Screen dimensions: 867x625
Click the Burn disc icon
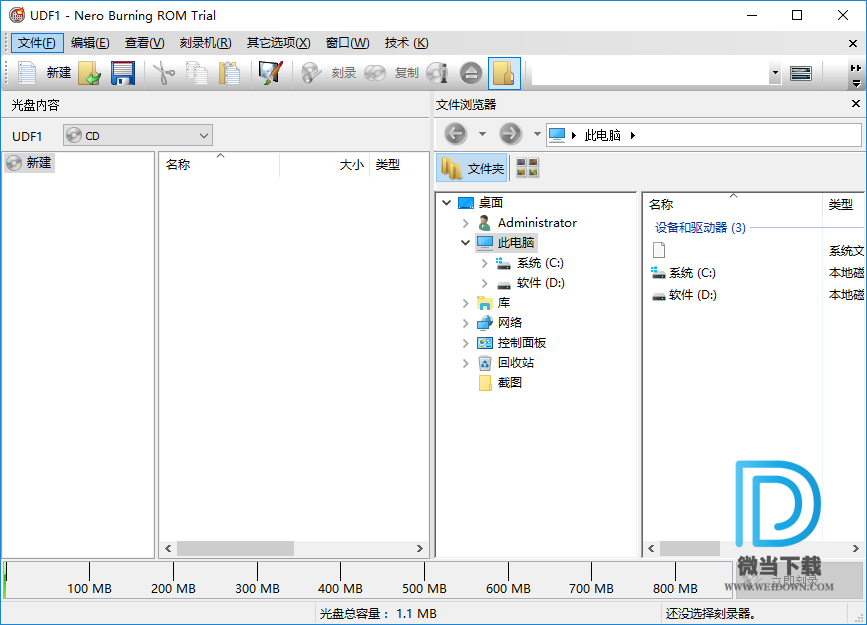coord(311,73)
